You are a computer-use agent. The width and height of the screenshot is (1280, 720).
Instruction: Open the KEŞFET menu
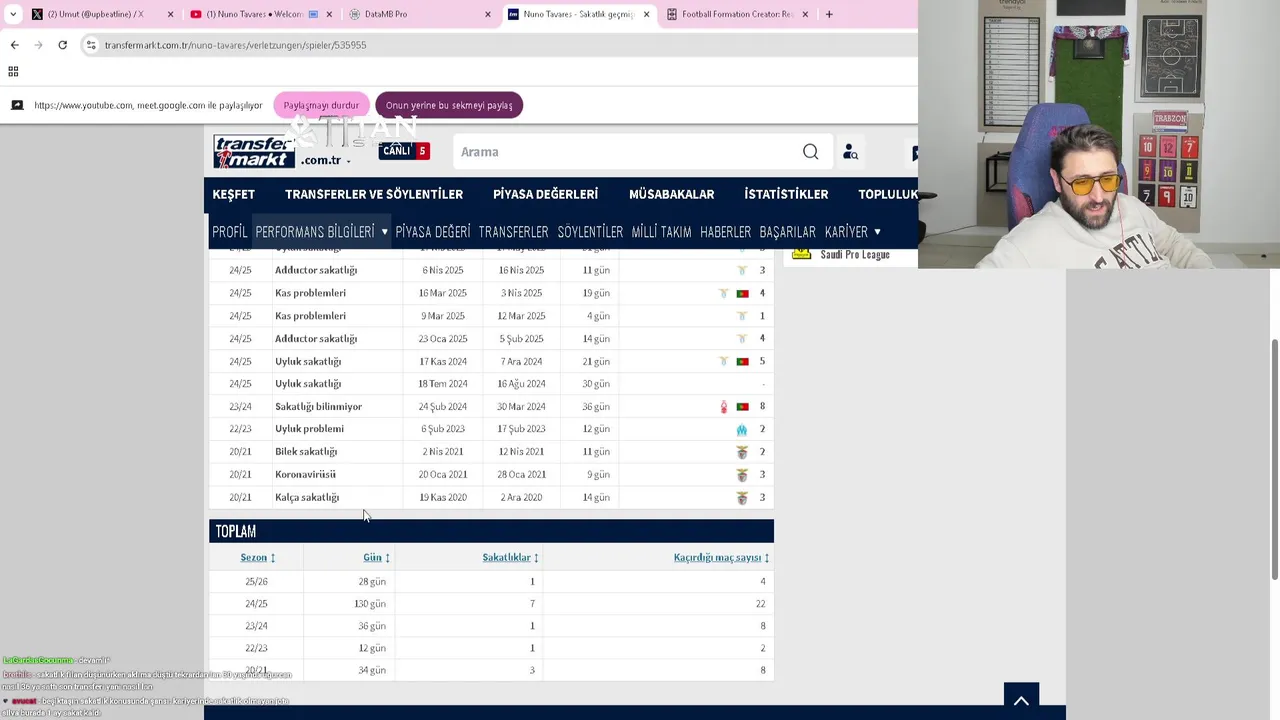click(x=234, y=194)
